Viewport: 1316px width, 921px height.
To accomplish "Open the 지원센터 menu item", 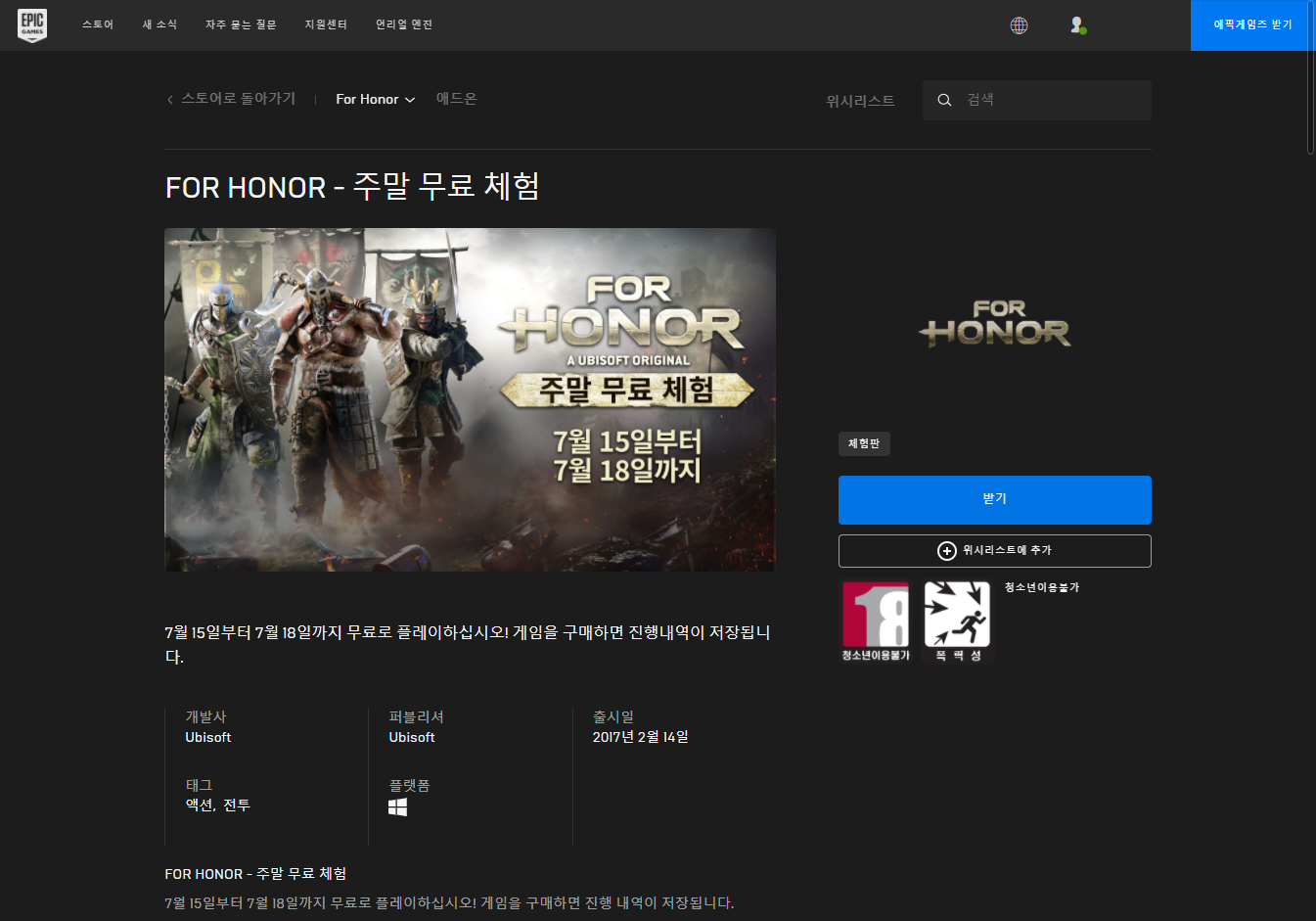I will coord(326,25).
